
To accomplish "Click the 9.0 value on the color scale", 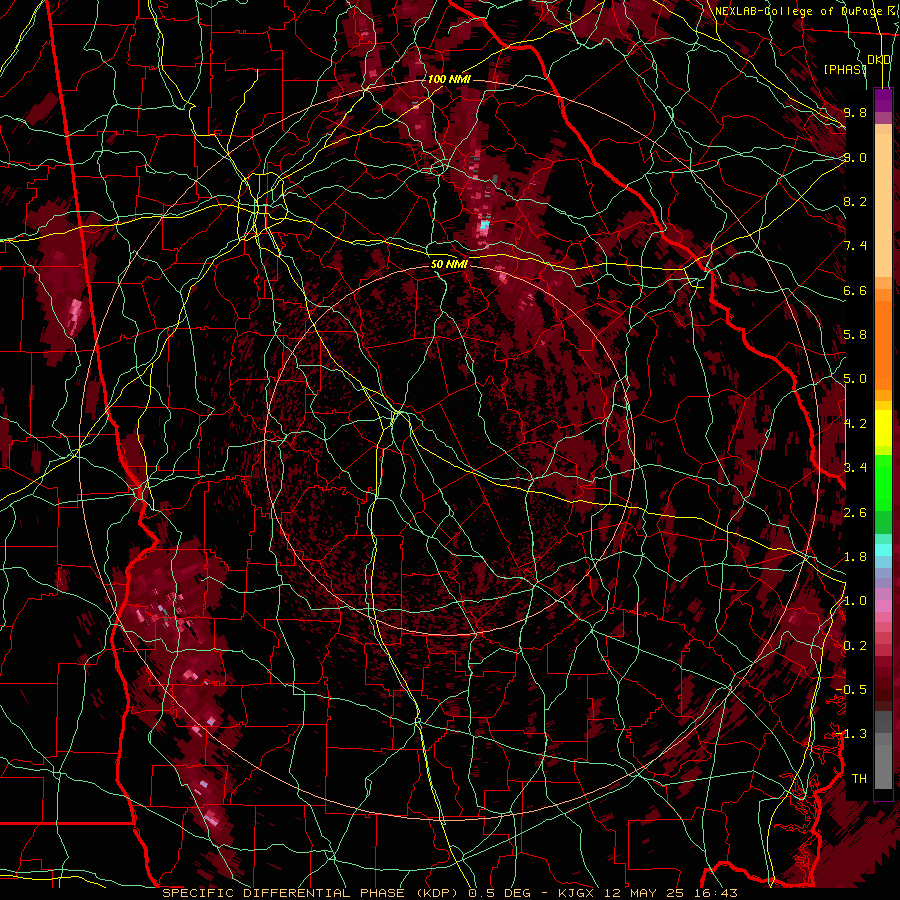I will (x=855, y=157).
